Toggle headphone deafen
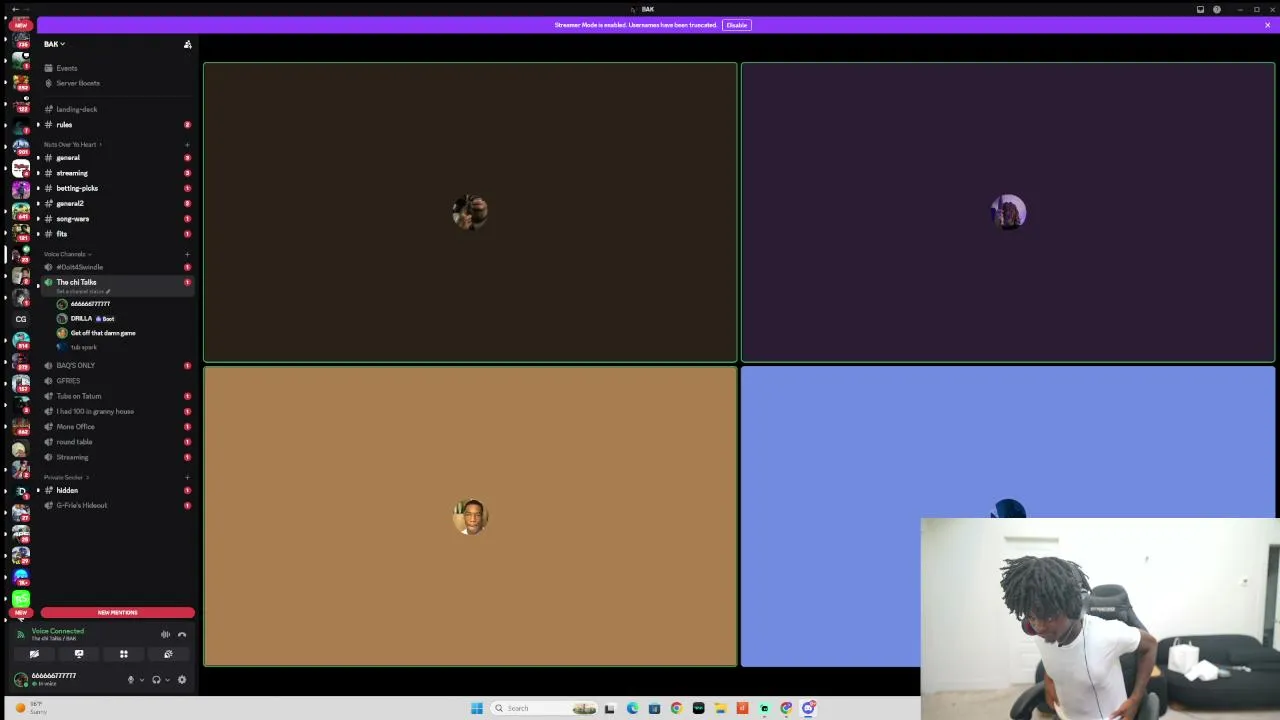Image resolution: width=1280 pixels, height=720 pixels. click(x=156, y=680)
